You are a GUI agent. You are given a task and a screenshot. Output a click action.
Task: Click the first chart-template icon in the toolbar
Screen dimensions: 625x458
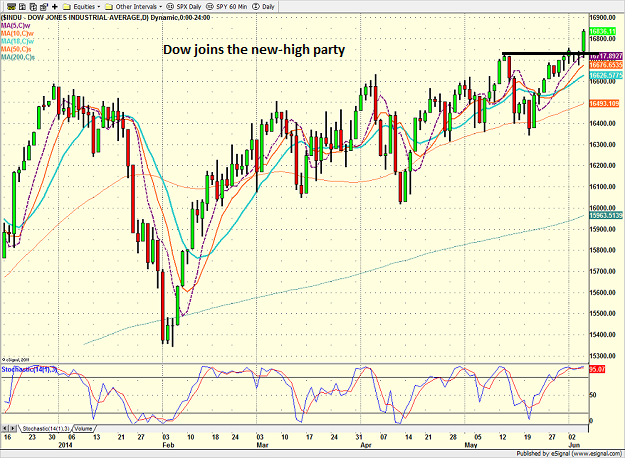(11, 7)
